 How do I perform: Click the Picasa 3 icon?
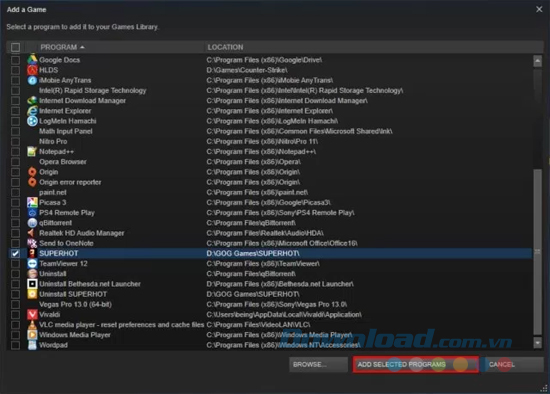click(x=32, y=202)
